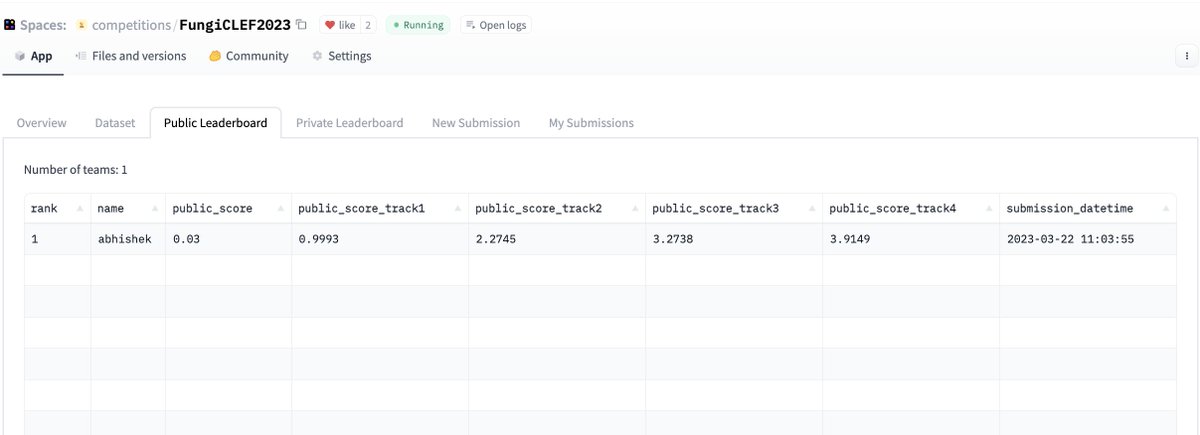Click the submission_datetime header label
The width and height of the screenshot is (1200, 435).
(x=1070, y=209)
